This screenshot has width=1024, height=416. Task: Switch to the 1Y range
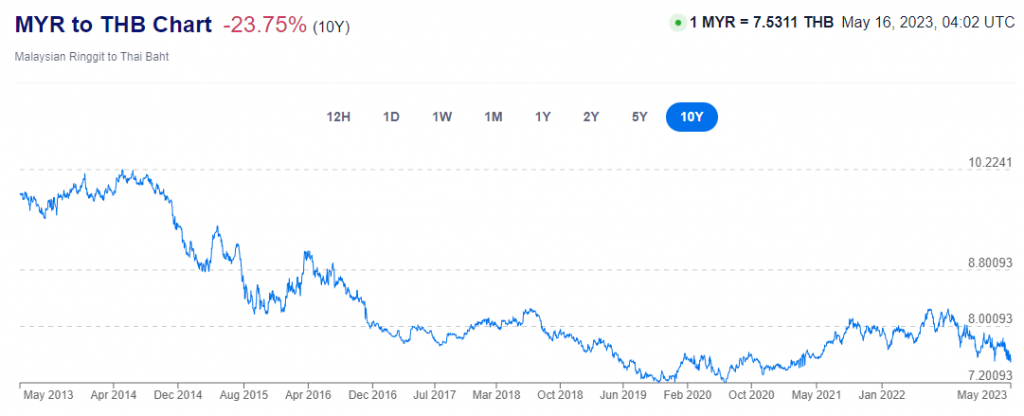543,117
